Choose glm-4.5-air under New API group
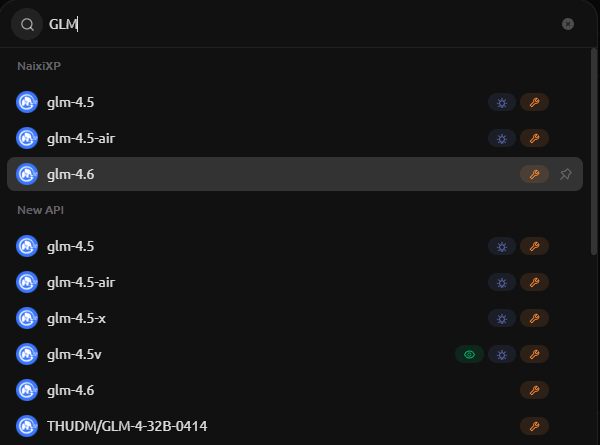Image resolution: width=600 pixels, height=445 pixels. pos(80,282)
